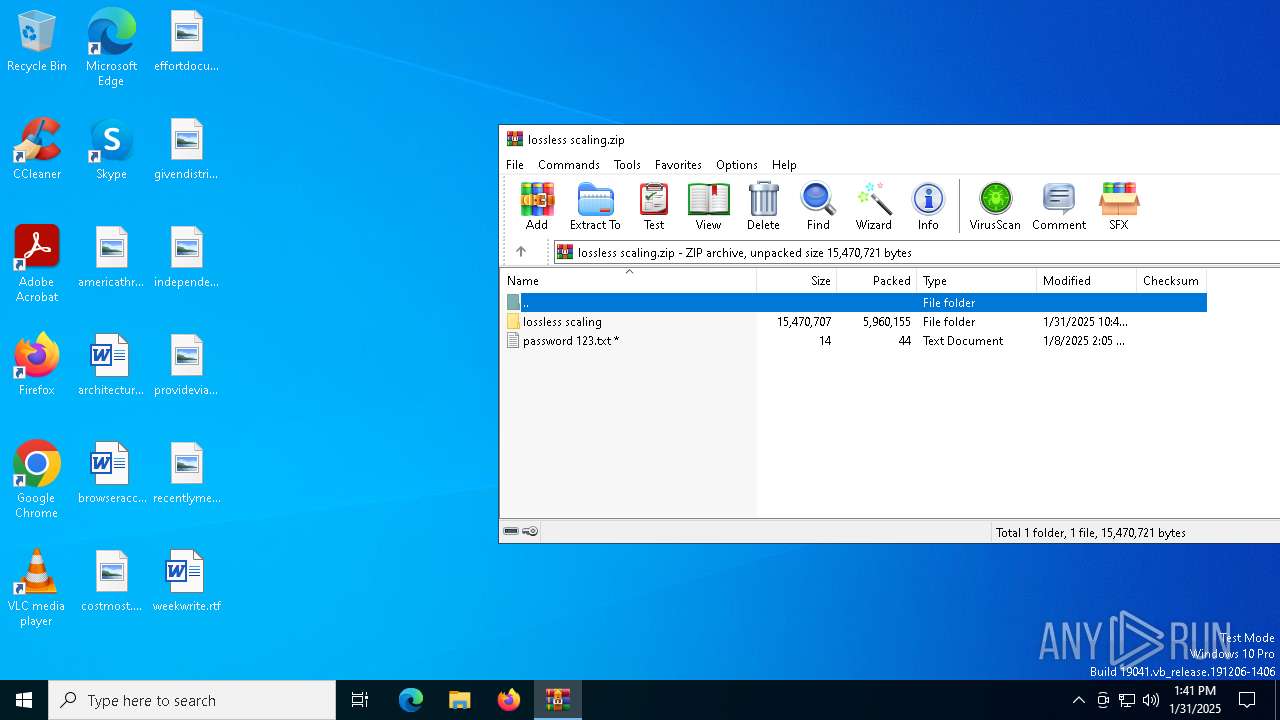Open the Favorites menu

point(678,165)
